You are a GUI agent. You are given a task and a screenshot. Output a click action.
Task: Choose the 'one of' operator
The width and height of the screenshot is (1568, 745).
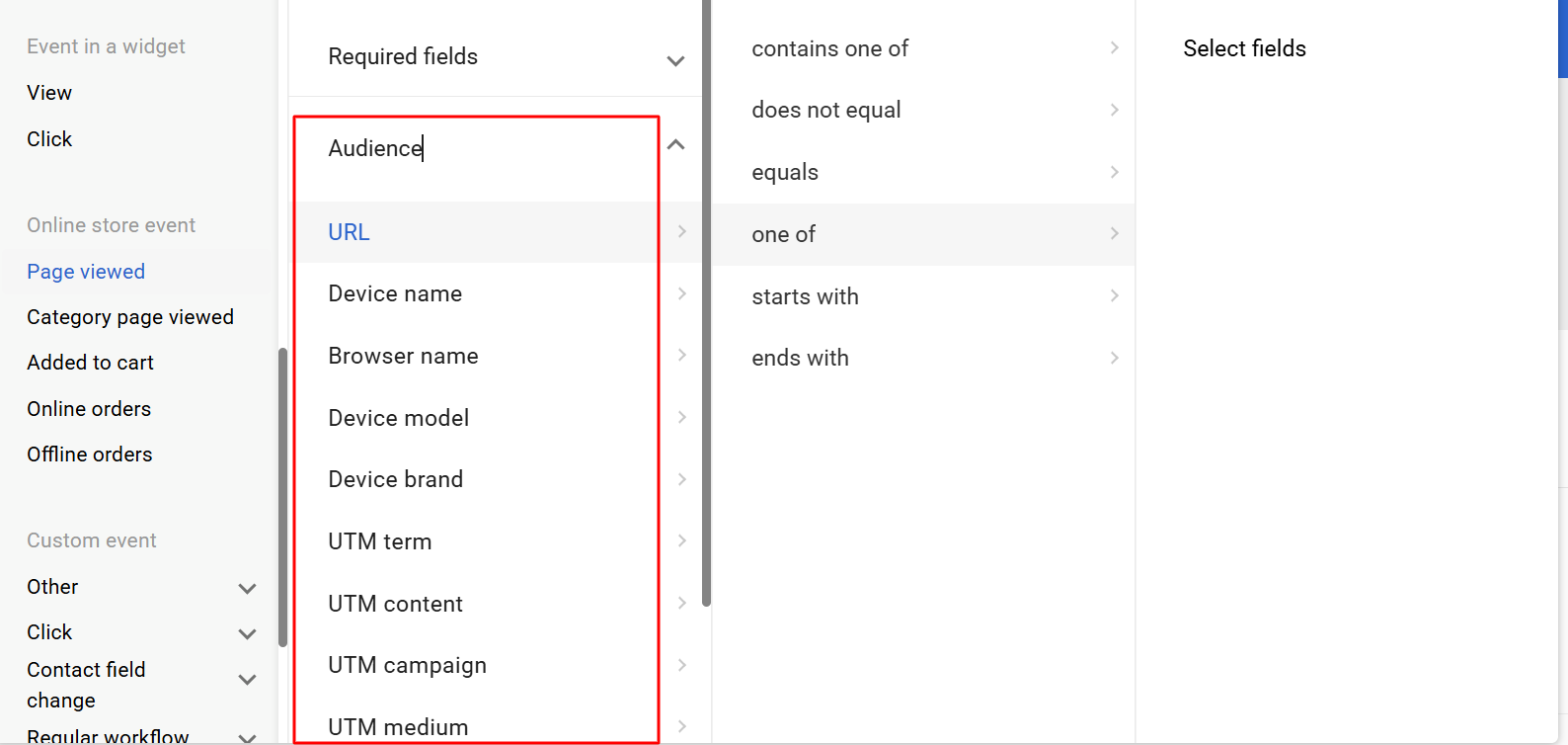(x=923, y=234)
